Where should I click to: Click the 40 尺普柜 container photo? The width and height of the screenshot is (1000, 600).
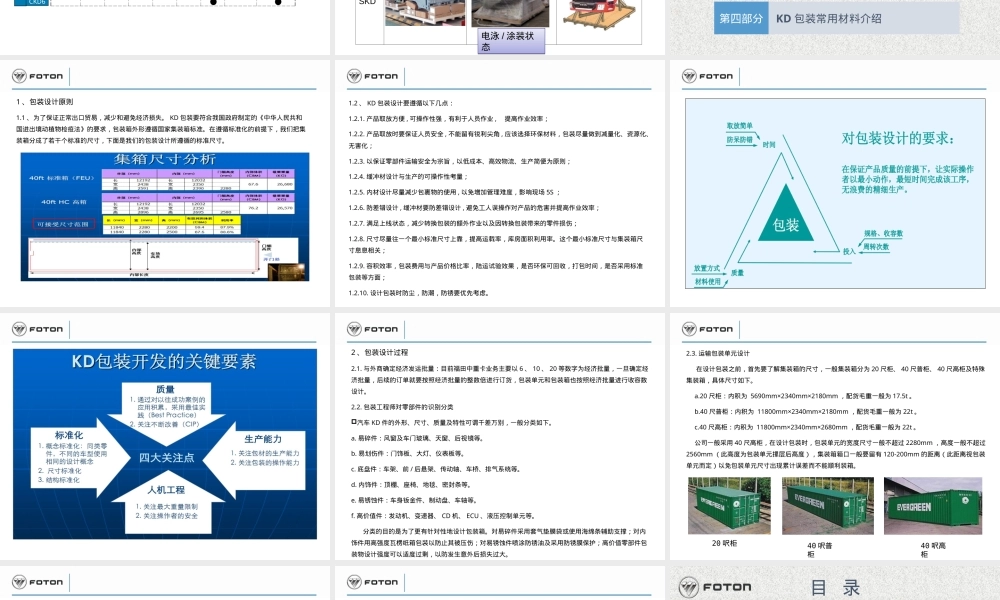(x=828, y=506)
